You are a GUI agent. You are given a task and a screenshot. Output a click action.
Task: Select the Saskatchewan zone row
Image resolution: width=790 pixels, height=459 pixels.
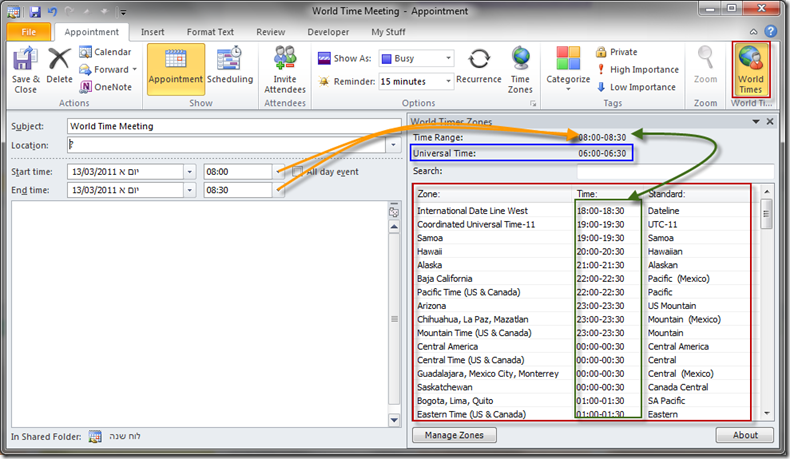[582, 387]
